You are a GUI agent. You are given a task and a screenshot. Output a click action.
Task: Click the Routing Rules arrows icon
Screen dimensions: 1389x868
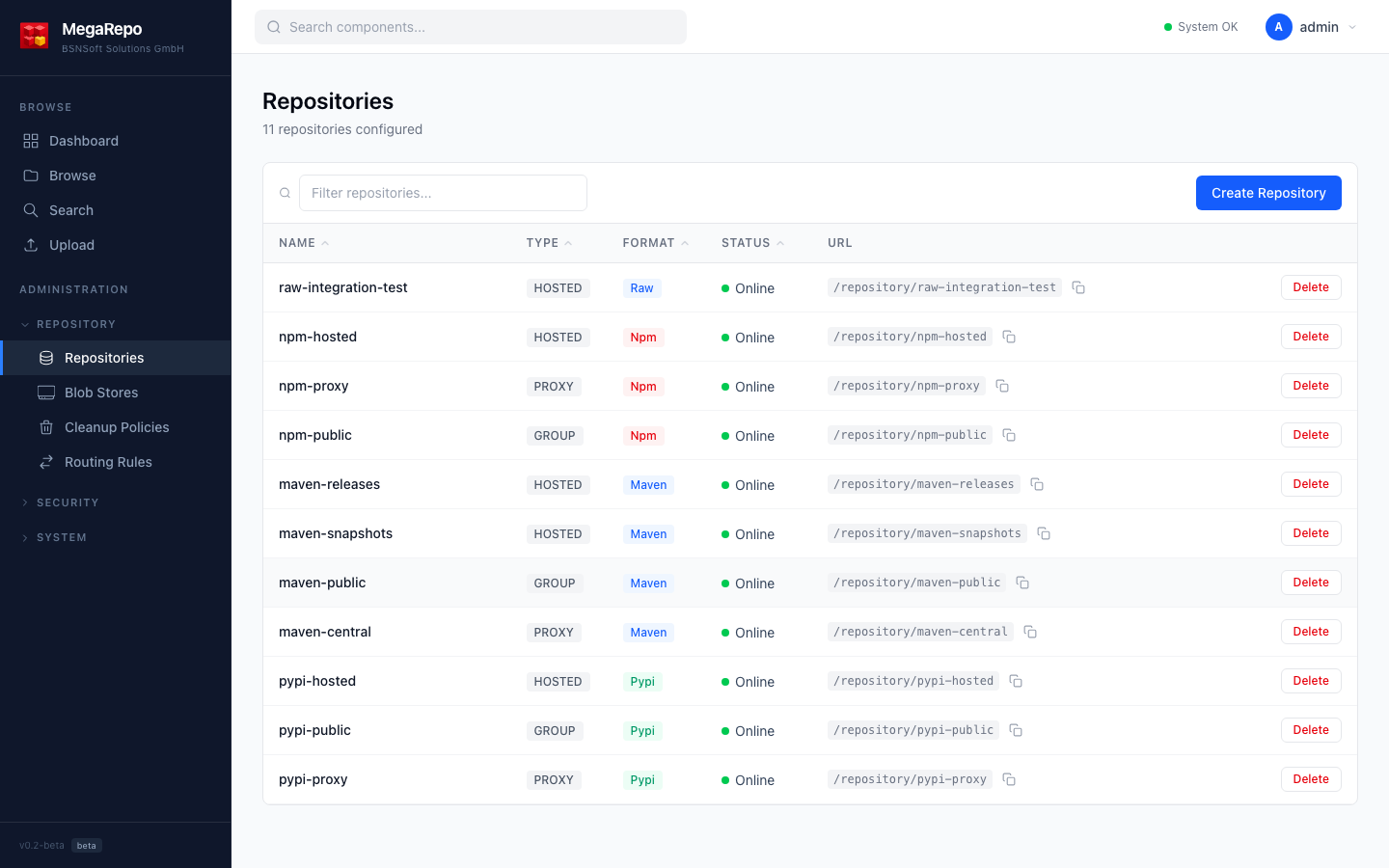[45, 461]
